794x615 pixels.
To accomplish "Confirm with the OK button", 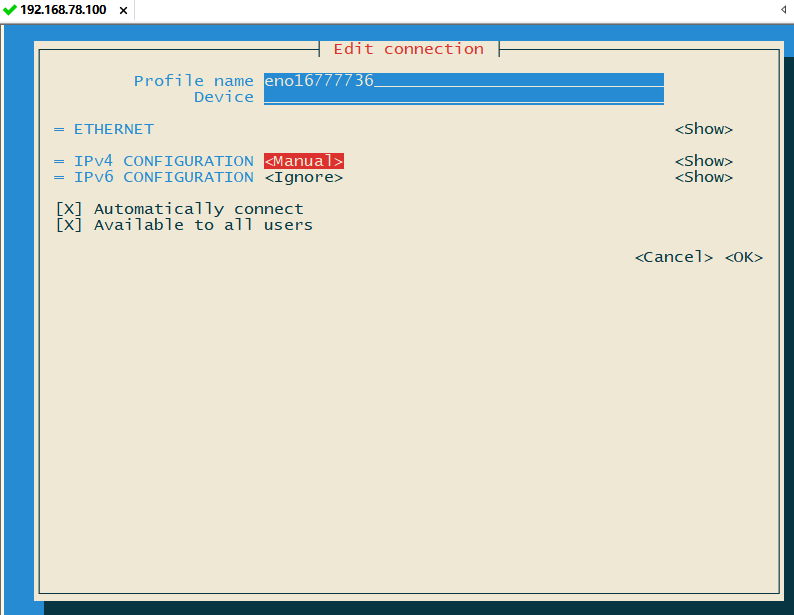I will click(743, 257).
